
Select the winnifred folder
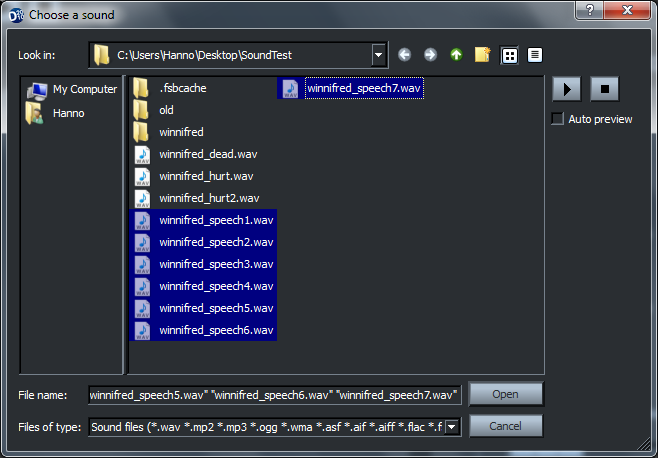tap(181, 132)
